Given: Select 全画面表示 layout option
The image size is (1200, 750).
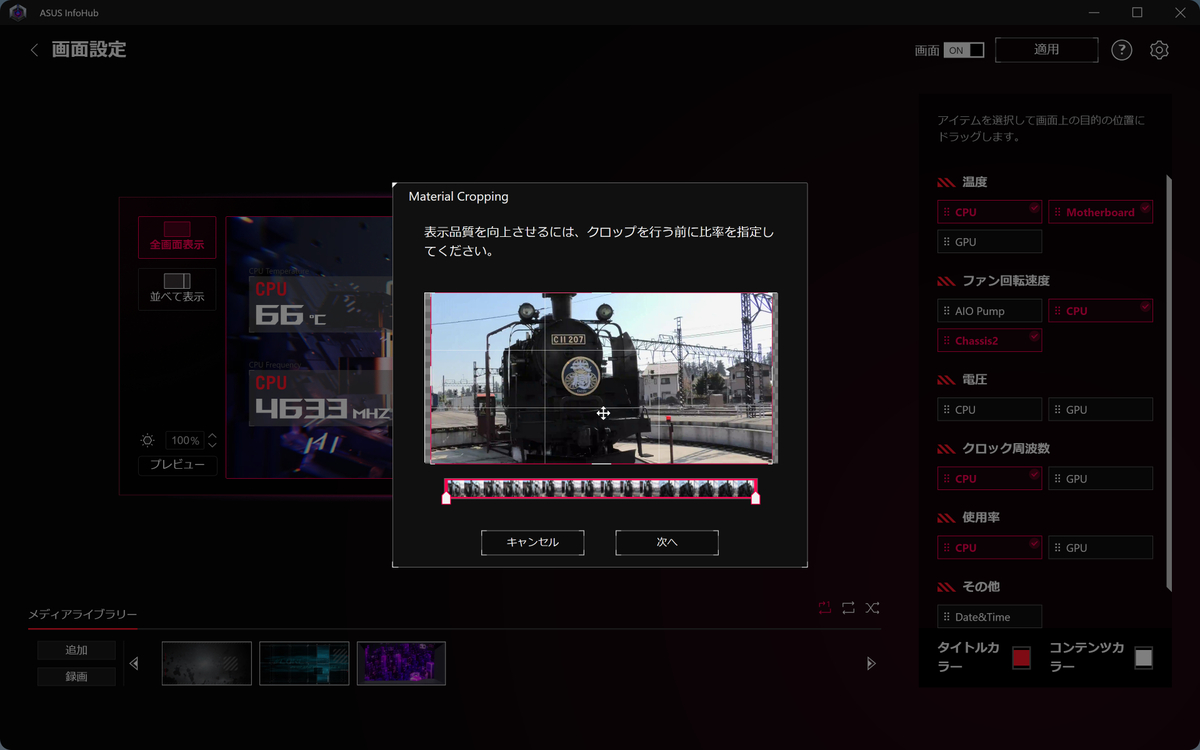Looking at the screenshot, I should click(x=177, y=237).
